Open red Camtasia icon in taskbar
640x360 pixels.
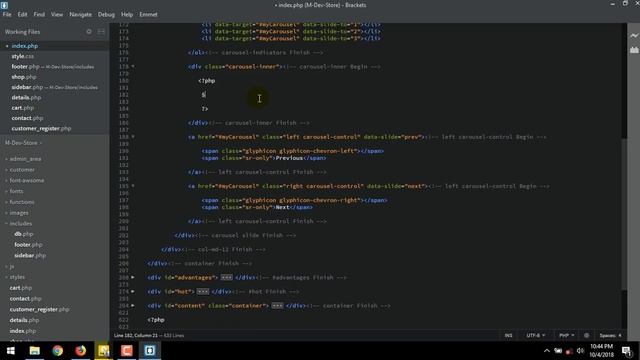point(127,351)
